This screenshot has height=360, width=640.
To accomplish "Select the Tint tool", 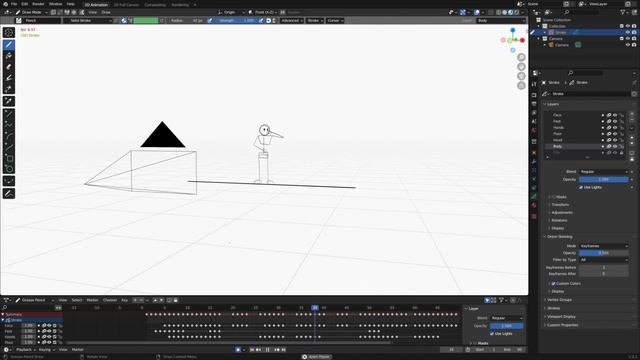I will (9, 78).
